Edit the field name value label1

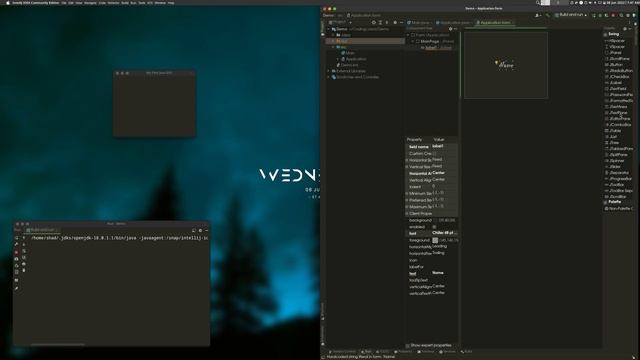coord(444,146)
